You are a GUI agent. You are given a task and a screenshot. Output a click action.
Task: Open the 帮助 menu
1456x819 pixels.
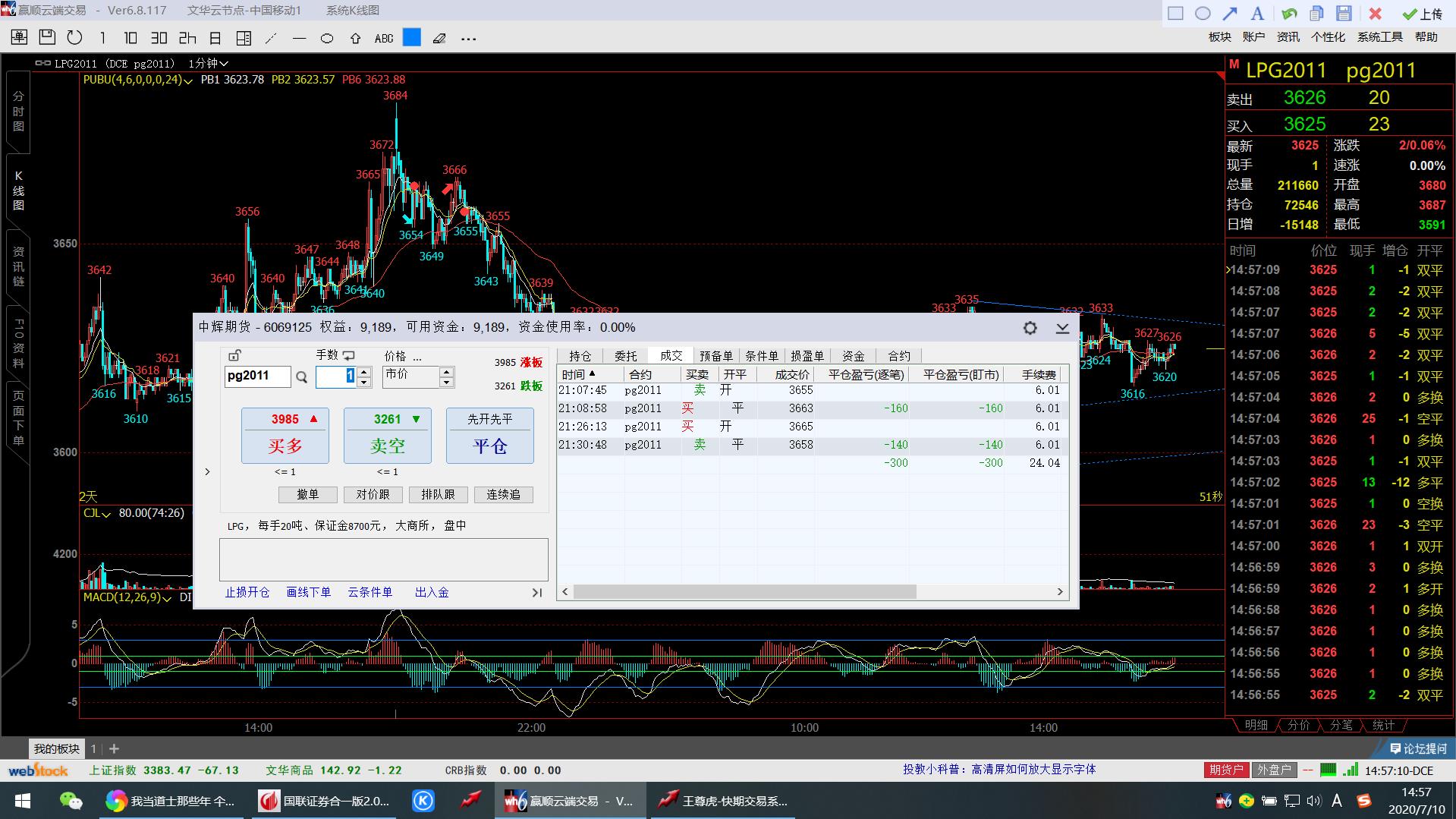pyautogui.click(x=1426, y=36)
